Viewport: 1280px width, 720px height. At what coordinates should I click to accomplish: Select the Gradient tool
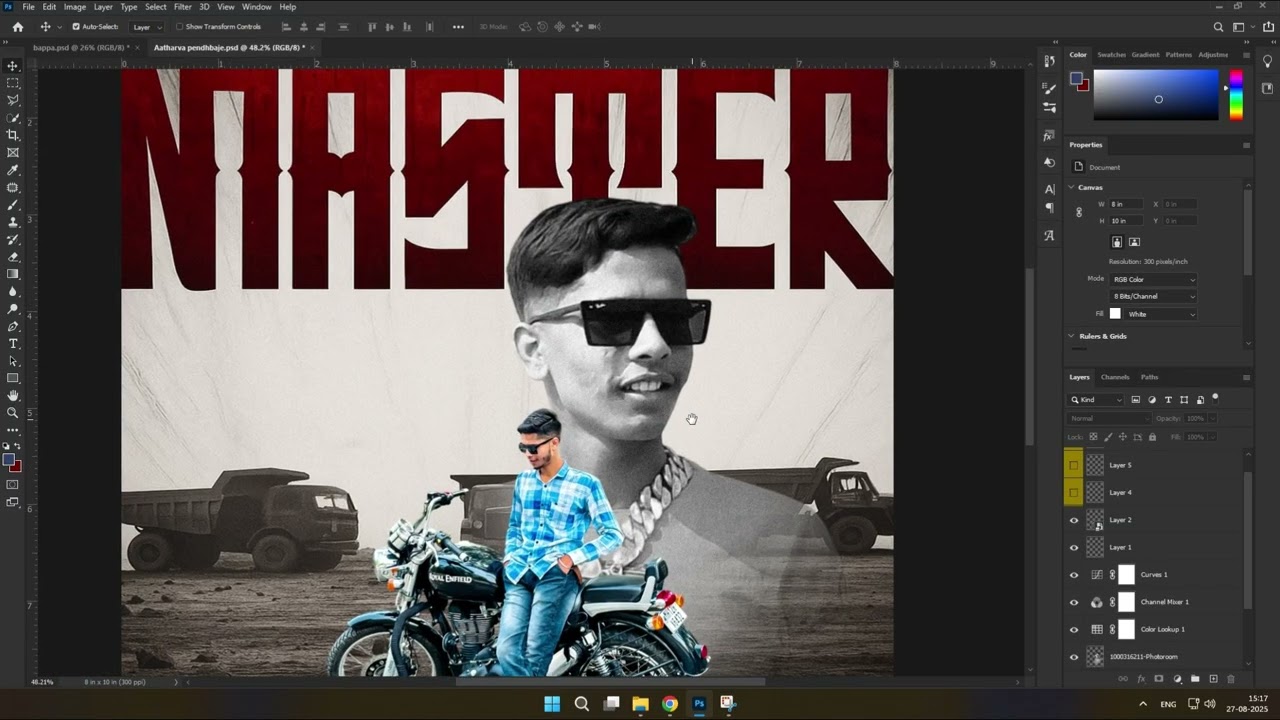[x=13, y=274]
